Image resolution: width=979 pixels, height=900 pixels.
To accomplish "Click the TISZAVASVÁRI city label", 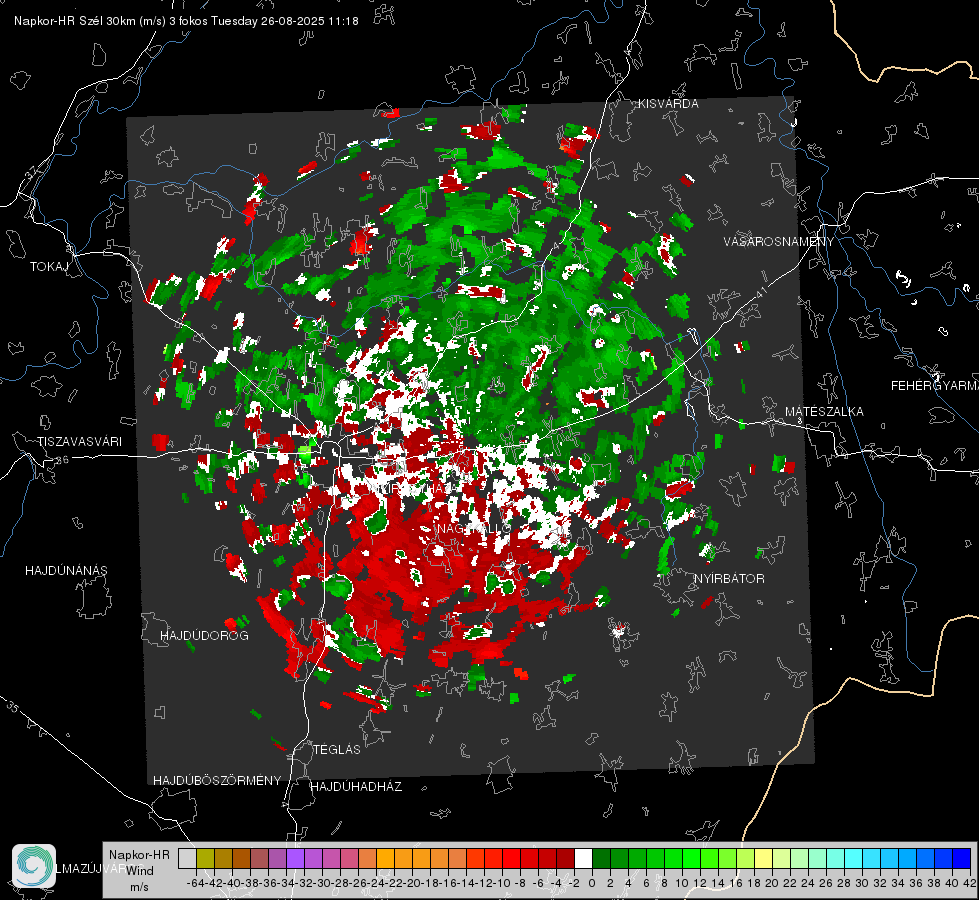I will click(x=79, y=442).
